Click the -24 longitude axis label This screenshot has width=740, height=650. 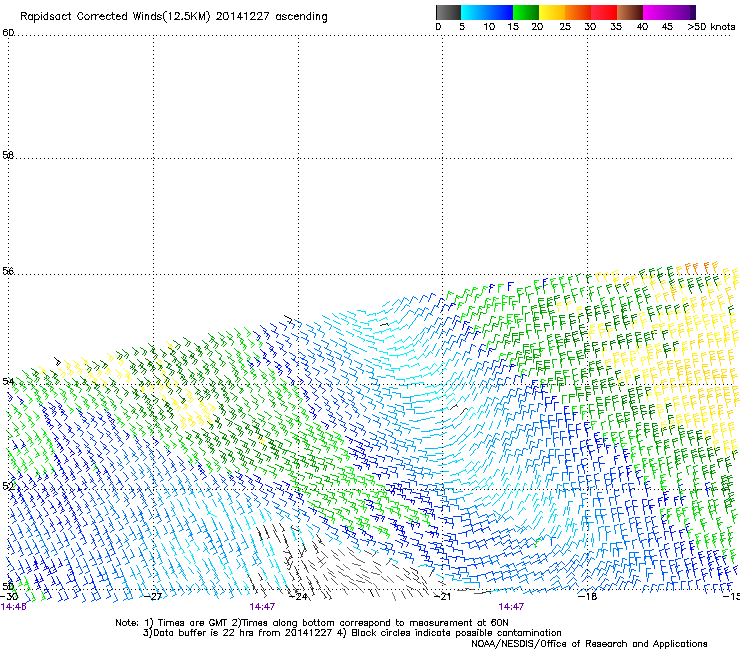[x=299, y=596]
